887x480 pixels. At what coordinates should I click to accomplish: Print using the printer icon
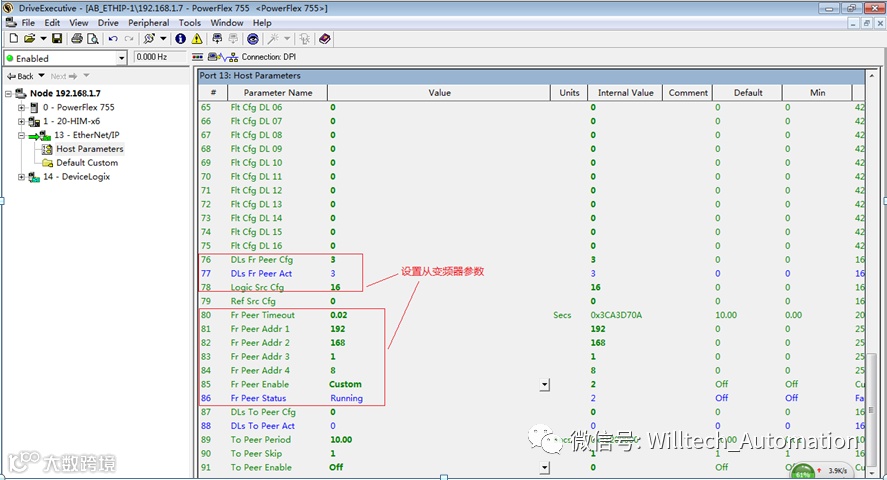click(77, 38)
